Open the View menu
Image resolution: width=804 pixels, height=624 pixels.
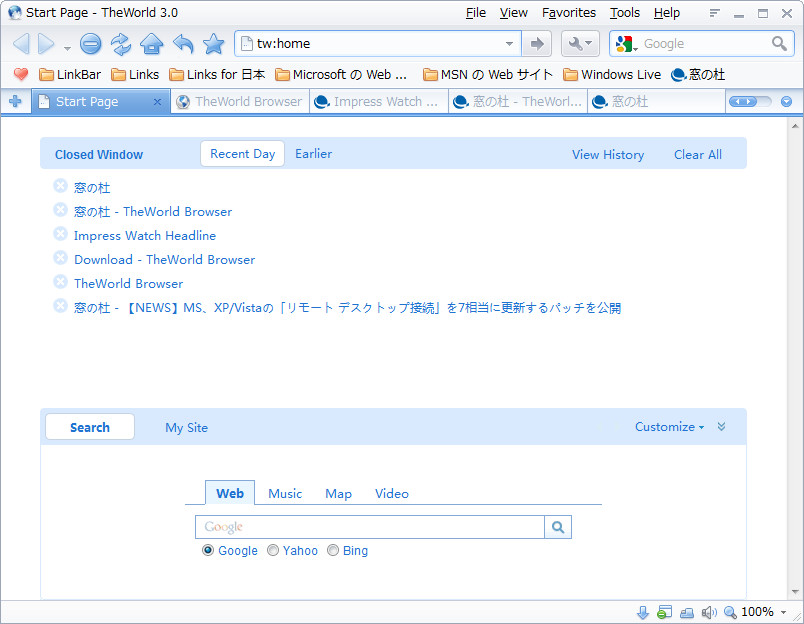pyautogui.click(x=514, y=13)
